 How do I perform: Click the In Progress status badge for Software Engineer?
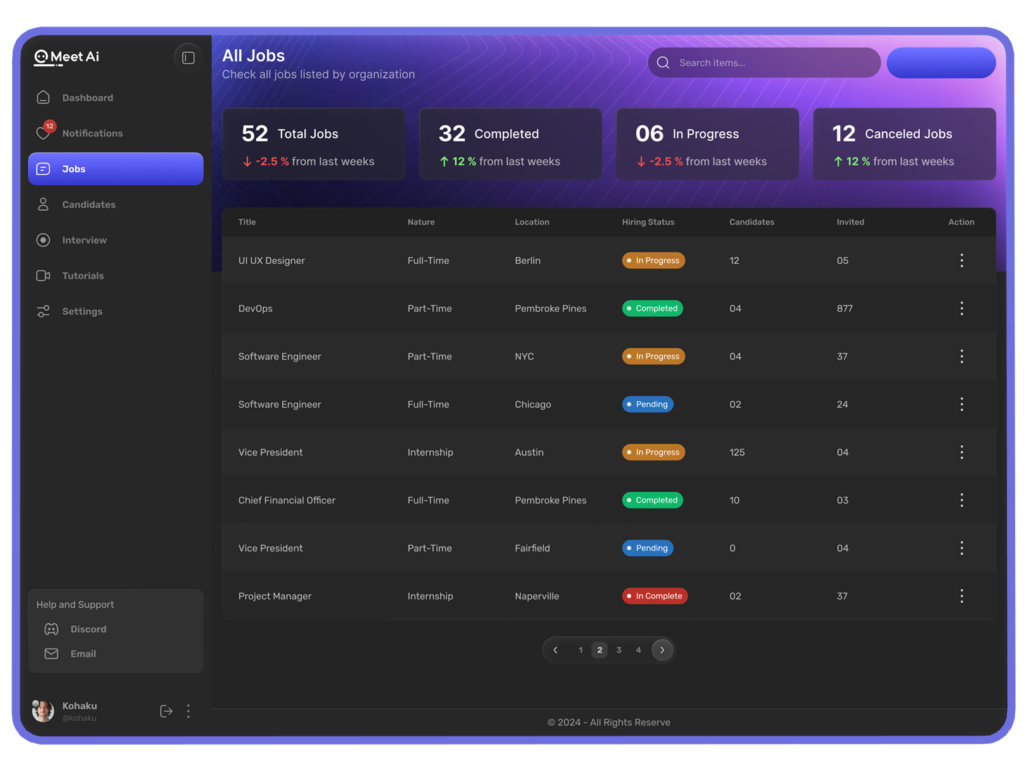(652, 356)
